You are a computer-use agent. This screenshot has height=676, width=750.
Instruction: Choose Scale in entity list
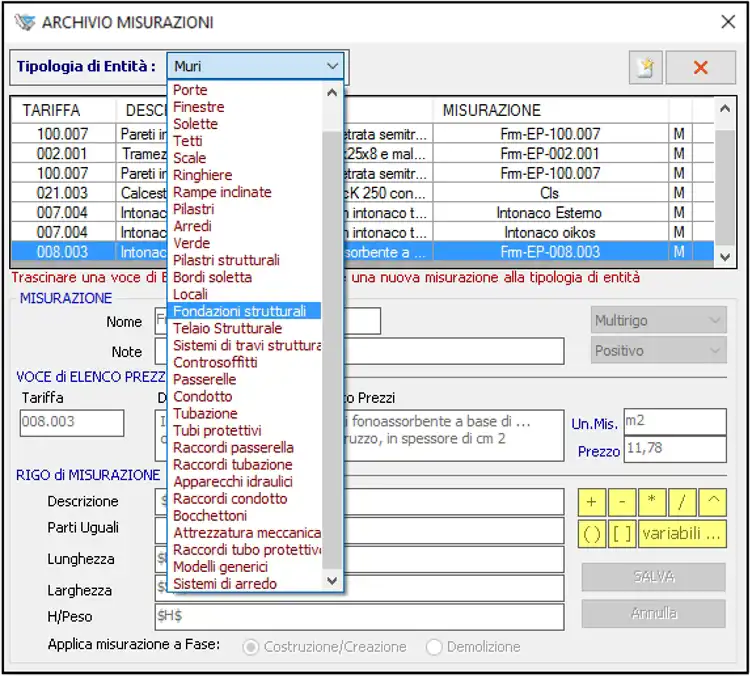(245, 158)
